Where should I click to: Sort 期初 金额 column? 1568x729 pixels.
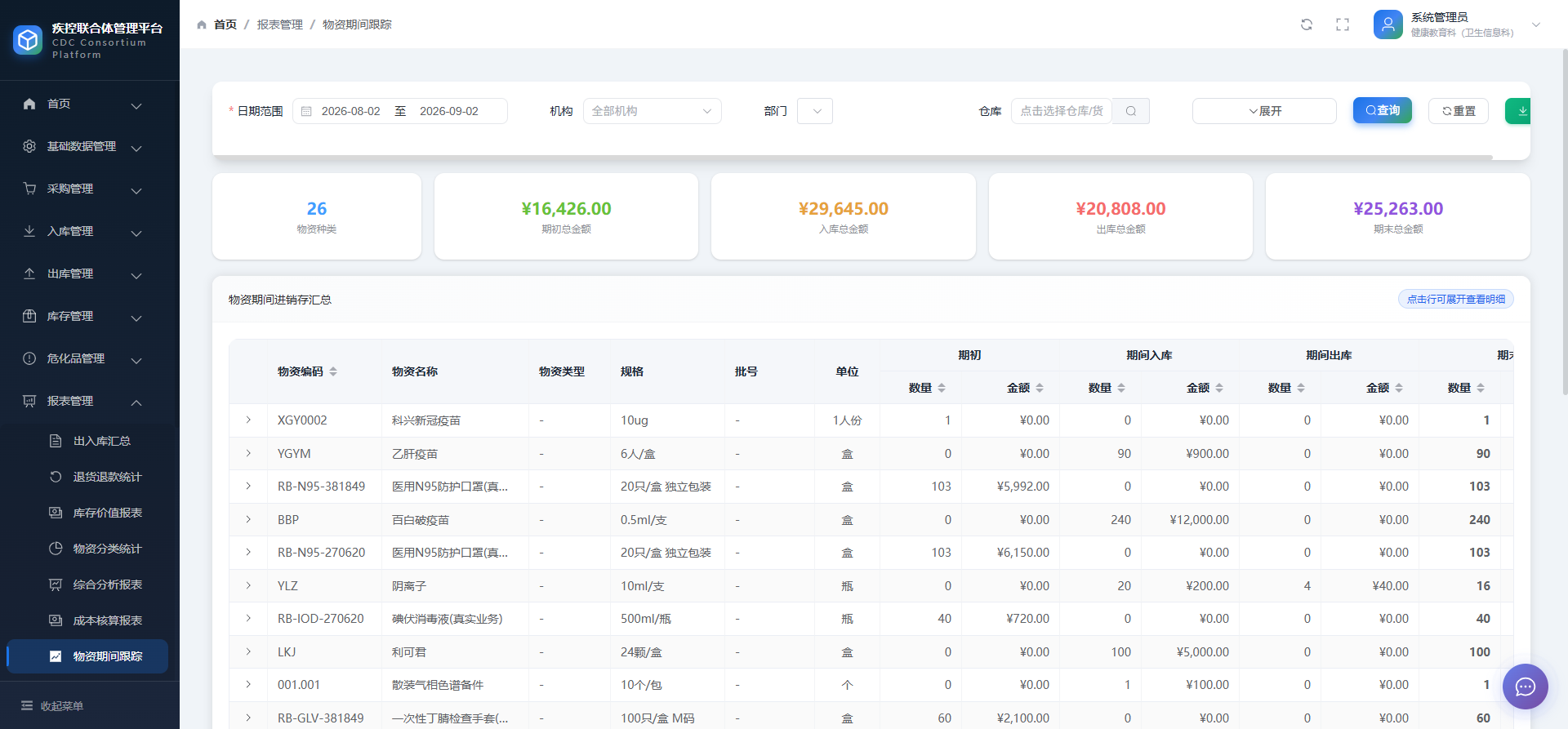[1040, 388]
